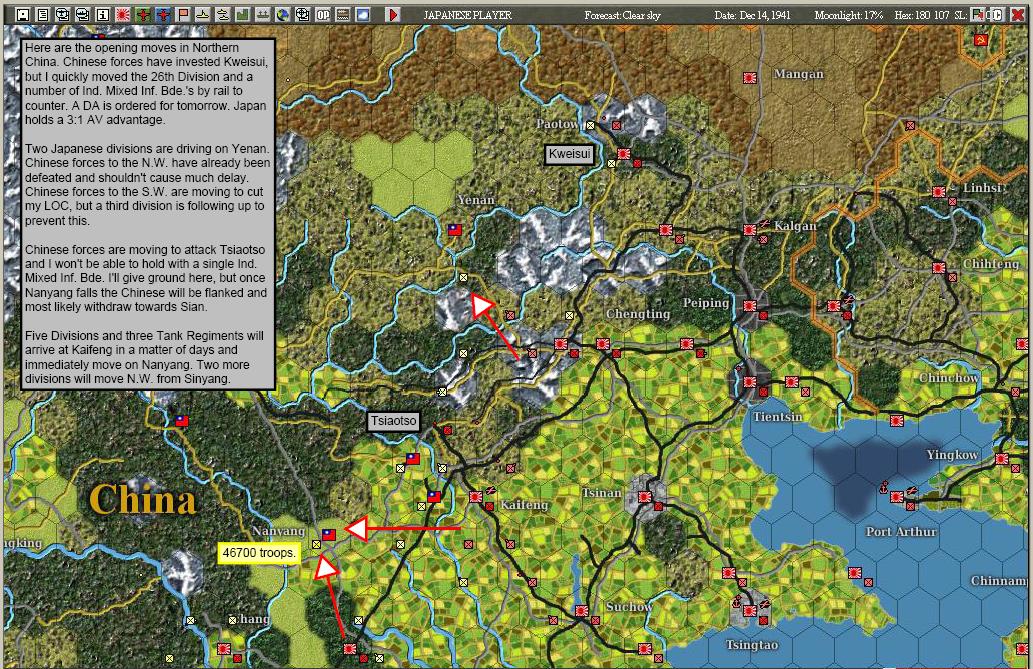Select the Japanese base at Tientsin
The image size is (1033, 669).
tap(750, 382)
